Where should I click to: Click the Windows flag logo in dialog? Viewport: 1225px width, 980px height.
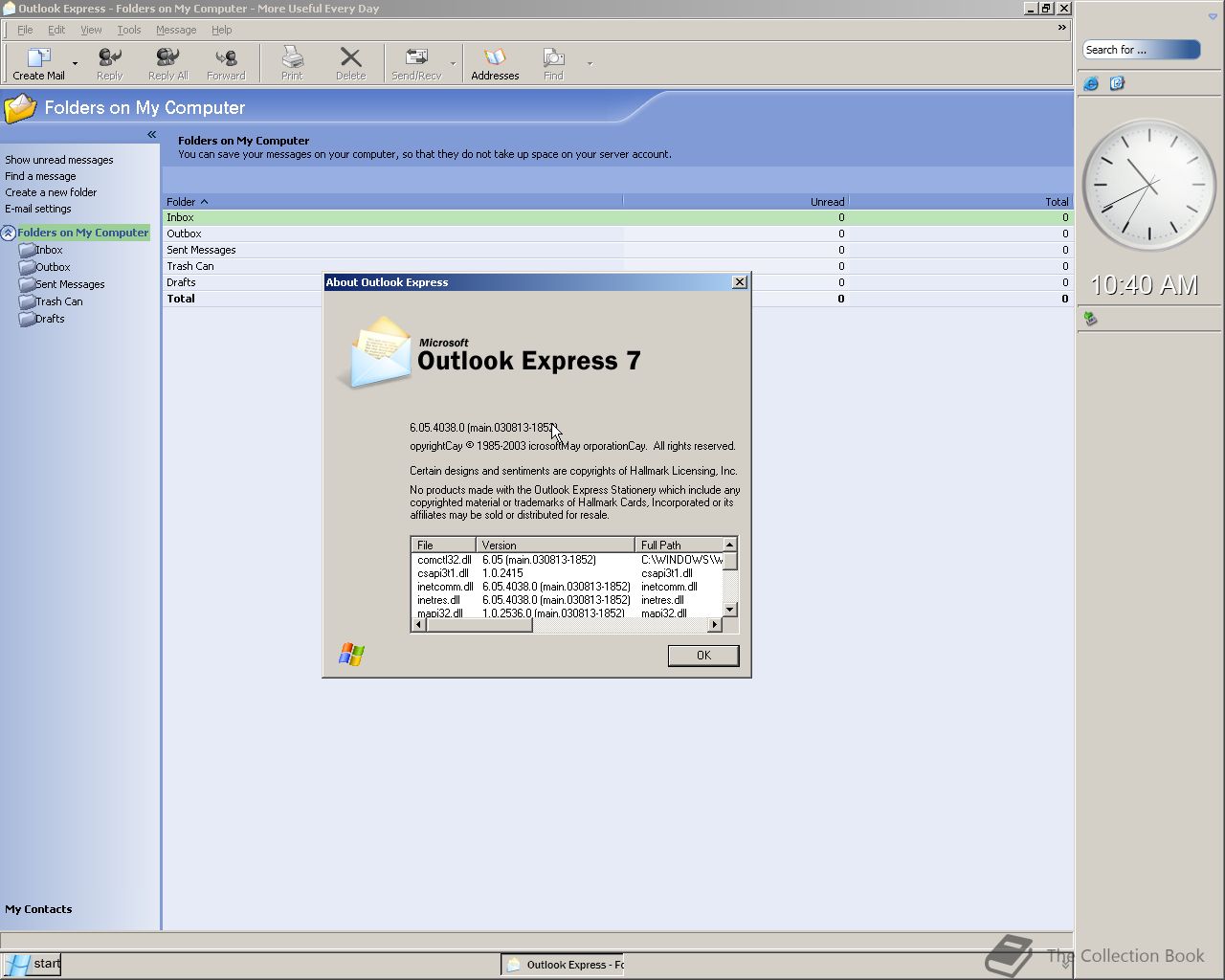[351, 655]
